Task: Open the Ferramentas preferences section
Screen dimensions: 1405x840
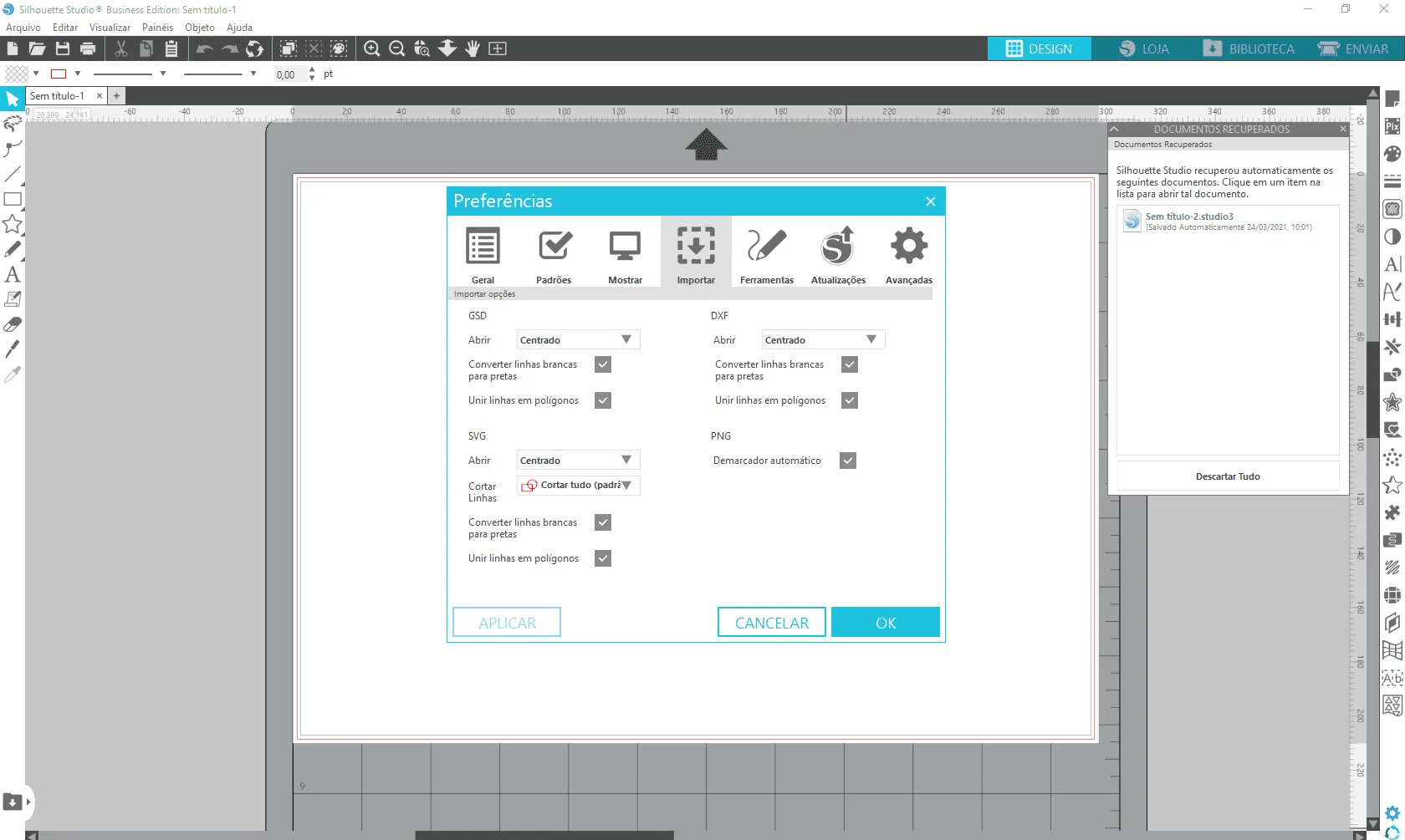Action: (767, 254)
